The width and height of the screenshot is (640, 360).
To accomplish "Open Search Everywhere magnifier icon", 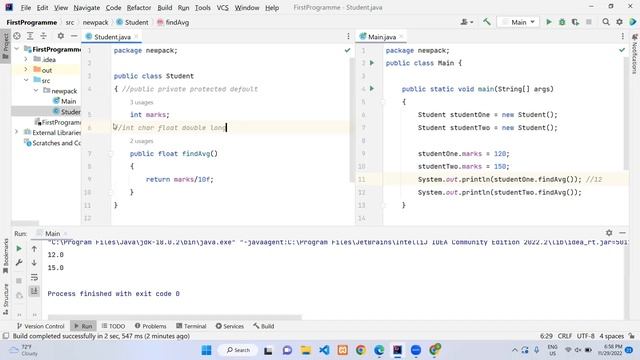I will point(606,22).
